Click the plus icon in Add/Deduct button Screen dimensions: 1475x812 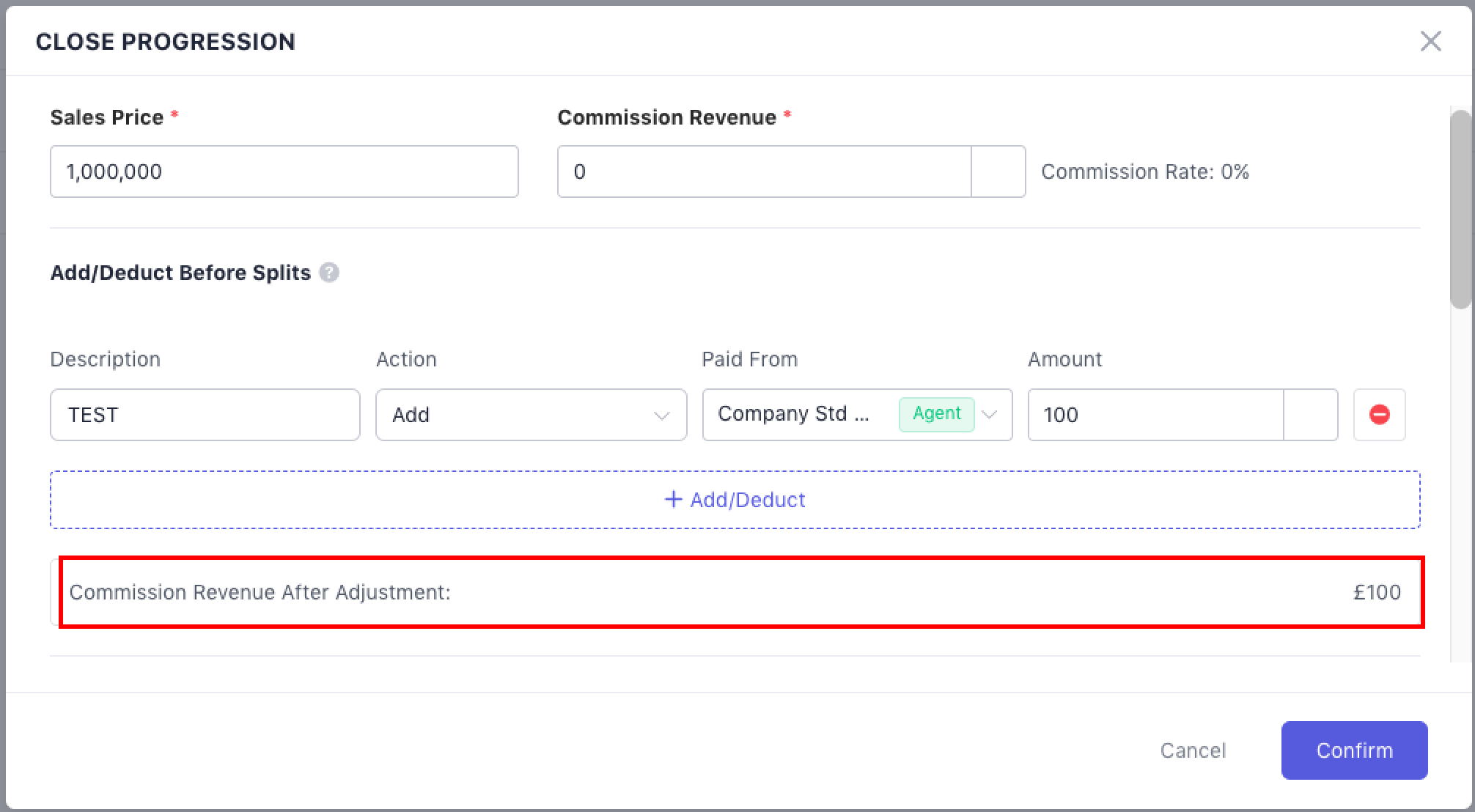pos(672,500)
